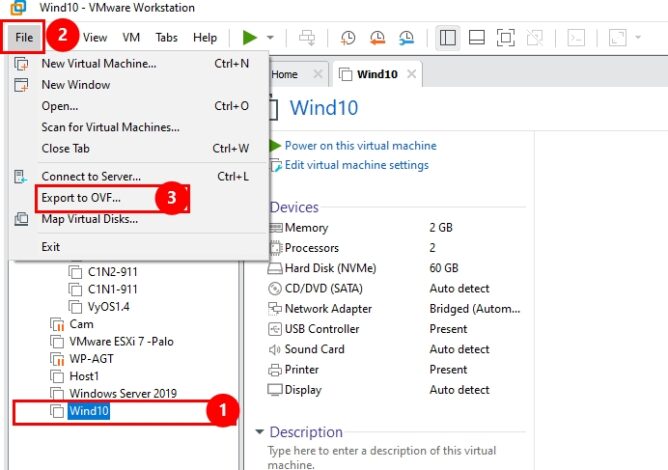Image resolution: width=668 pixels, height=470 pixels.
Task: Select Wind10 in the library tree
Action: coord(89,411)
